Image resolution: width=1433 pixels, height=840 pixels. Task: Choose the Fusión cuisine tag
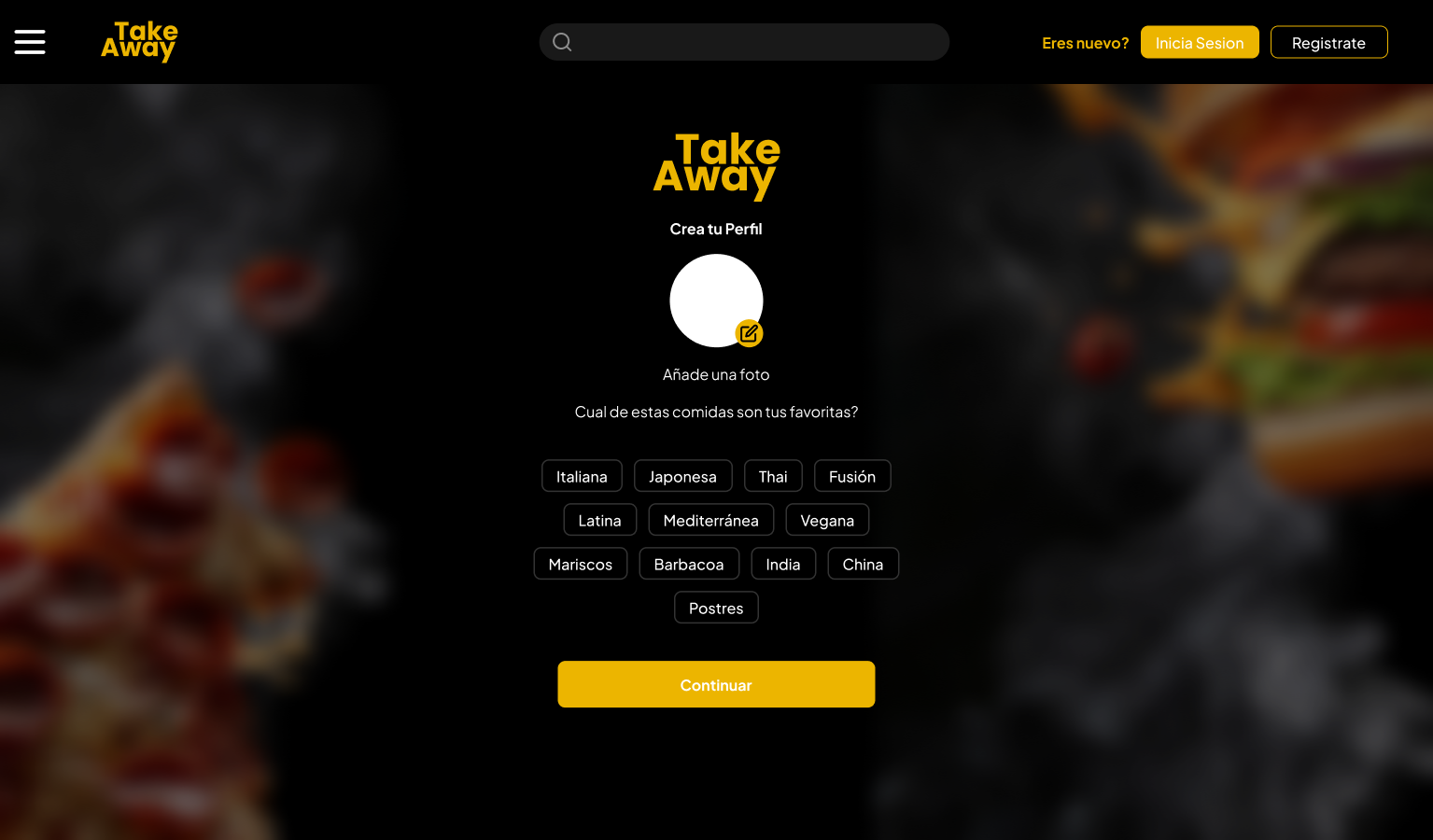[852, 476]
